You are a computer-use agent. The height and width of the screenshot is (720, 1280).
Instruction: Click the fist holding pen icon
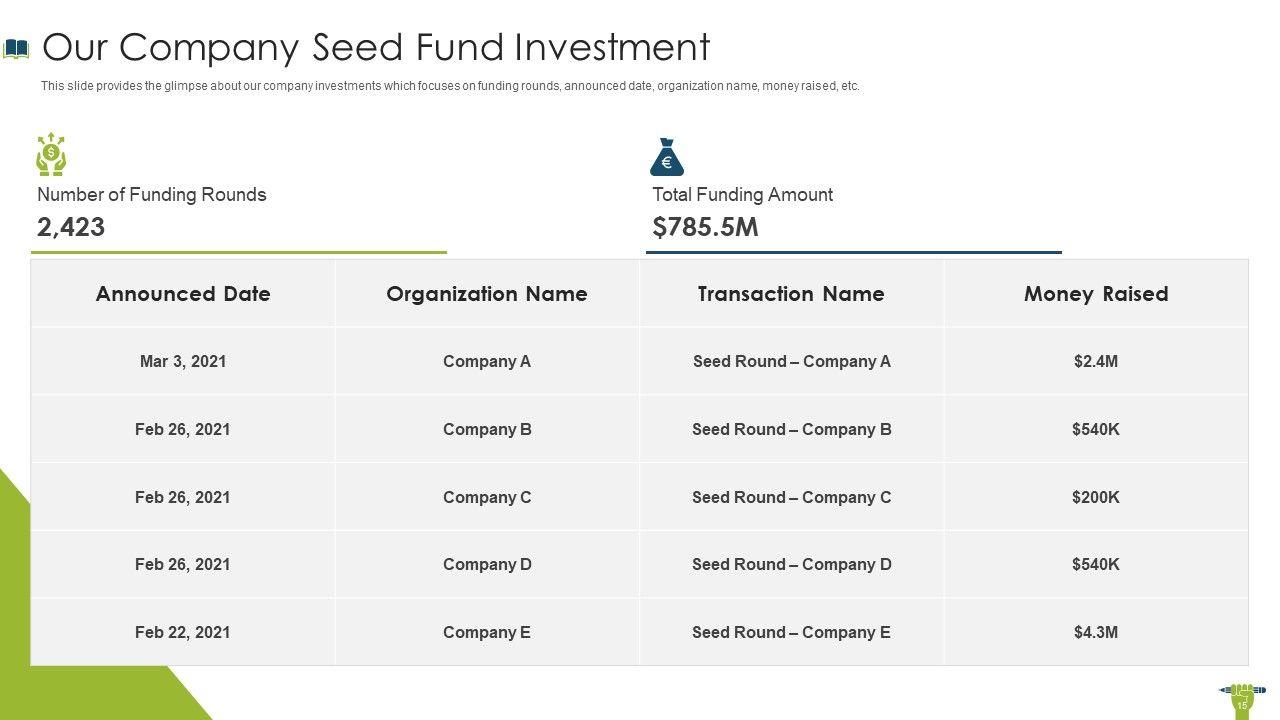[x=1241, y=693]
